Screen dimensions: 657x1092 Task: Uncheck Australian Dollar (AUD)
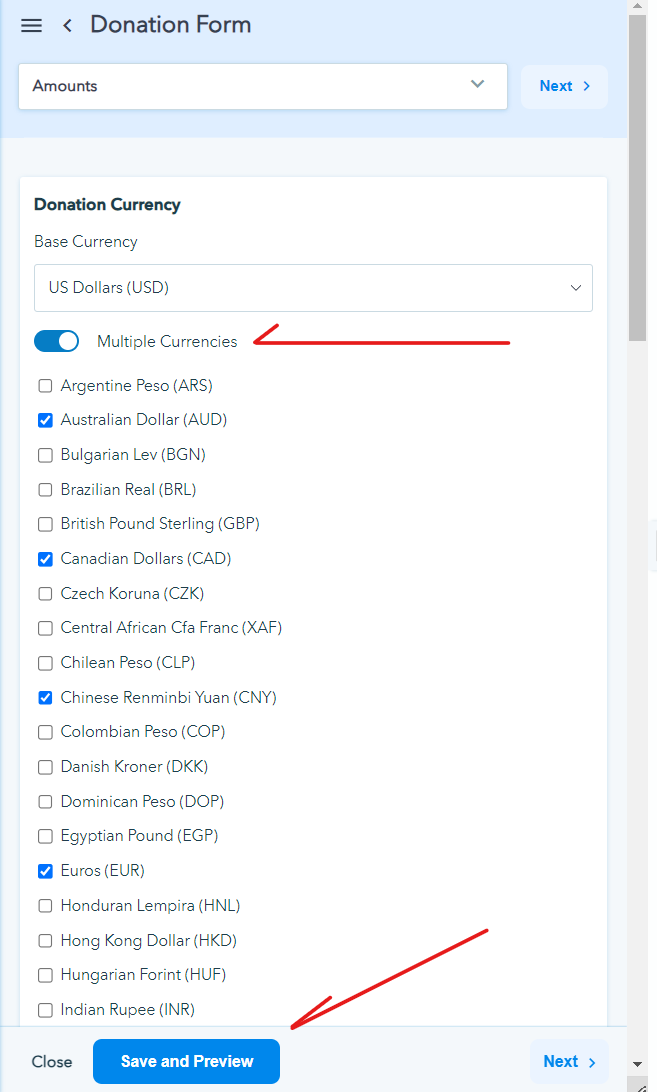(45, 420)
